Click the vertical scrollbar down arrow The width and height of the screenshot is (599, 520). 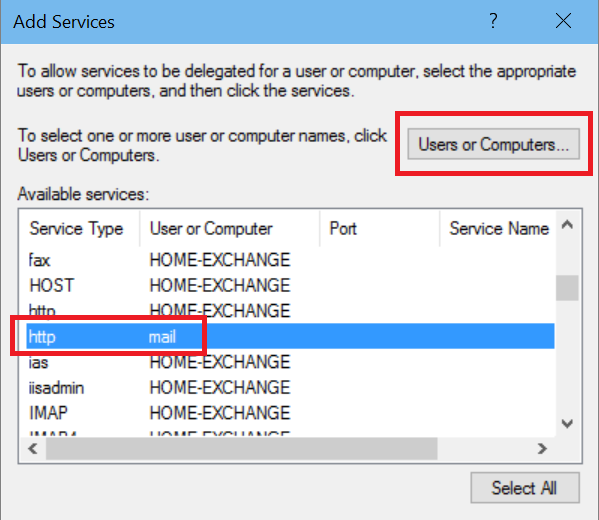coord(567,423)
